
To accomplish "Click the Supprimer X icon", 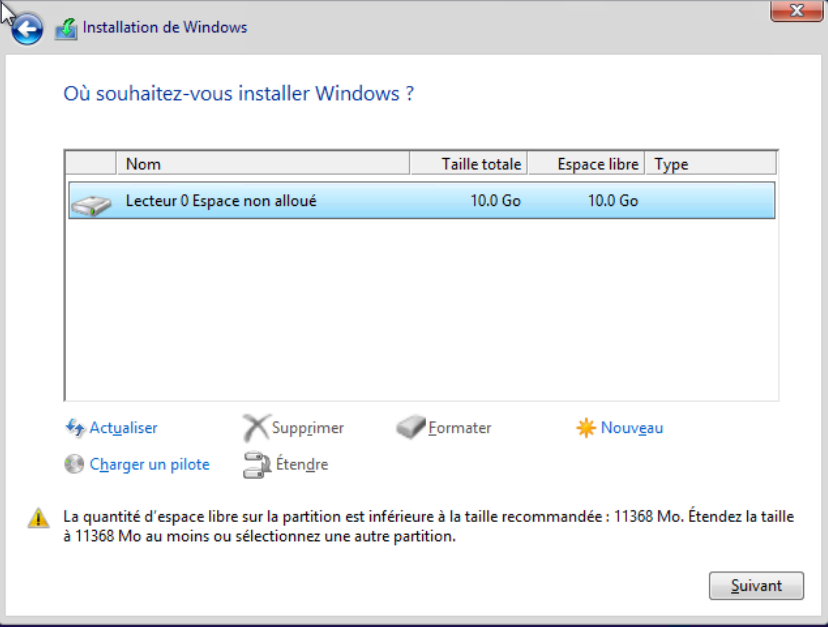I will tap(256, 428).
